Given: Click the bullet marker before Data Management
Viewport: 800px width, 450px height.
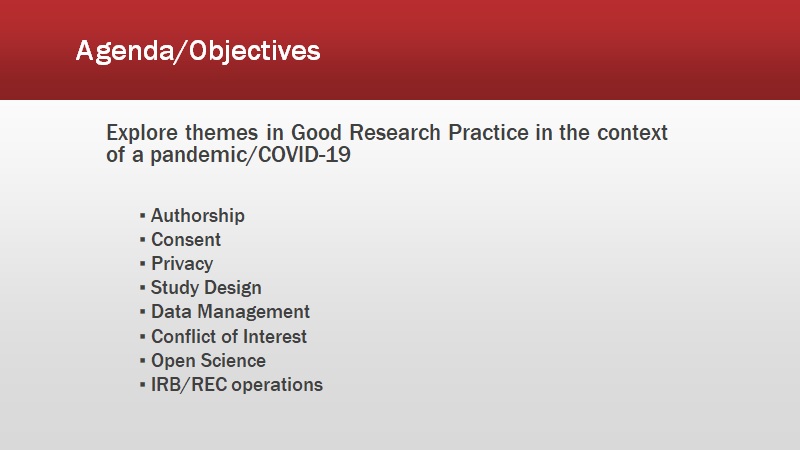Looking at the screenshot, I should coord(142,312).
